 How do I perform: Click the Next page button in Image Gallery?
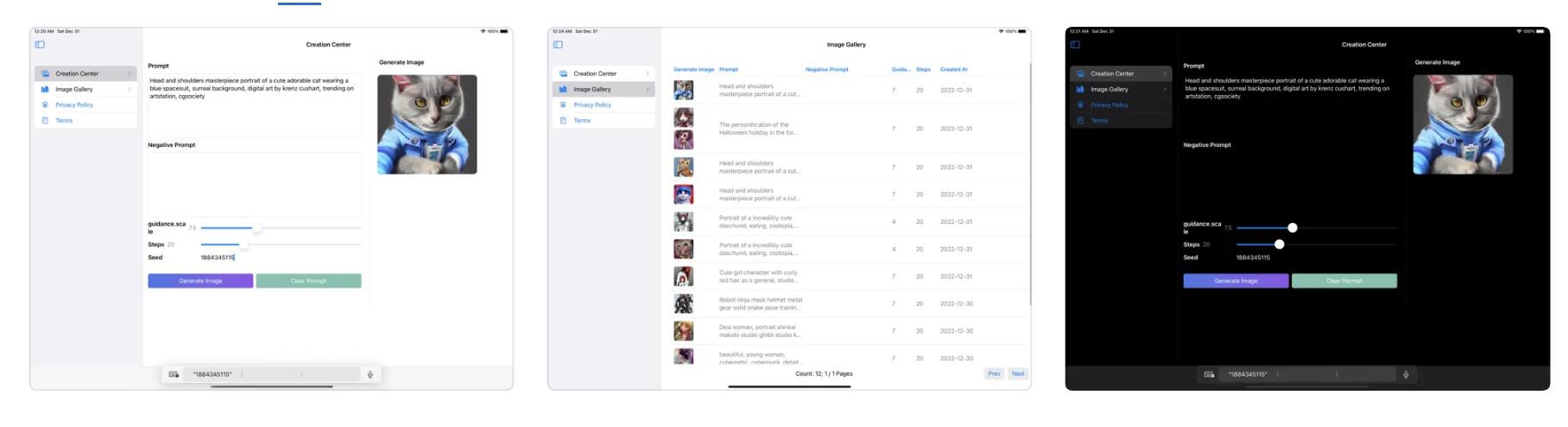1018,373
